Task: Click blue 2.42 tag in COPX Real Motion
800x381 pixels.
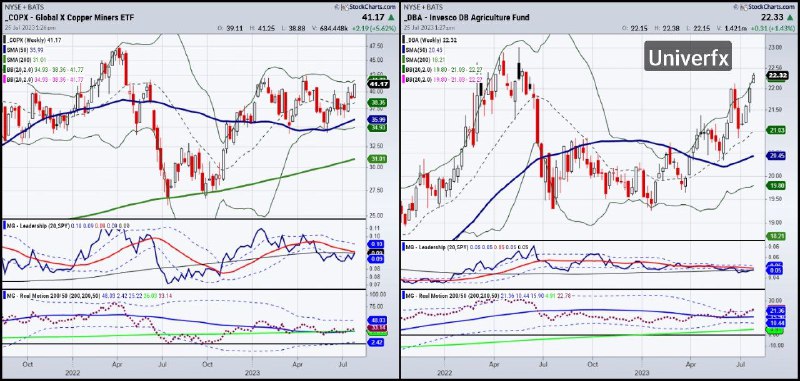Action: 376,342
